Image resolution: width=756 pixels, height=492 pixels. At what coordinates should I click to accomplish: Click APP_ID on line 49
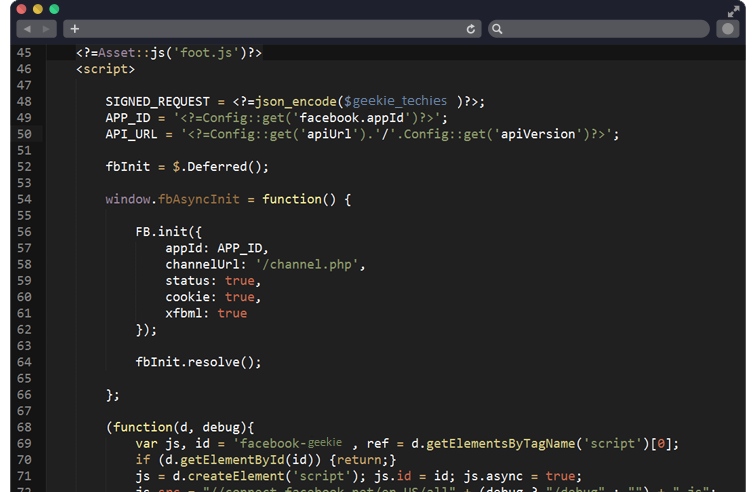click(x=128, y=118)
